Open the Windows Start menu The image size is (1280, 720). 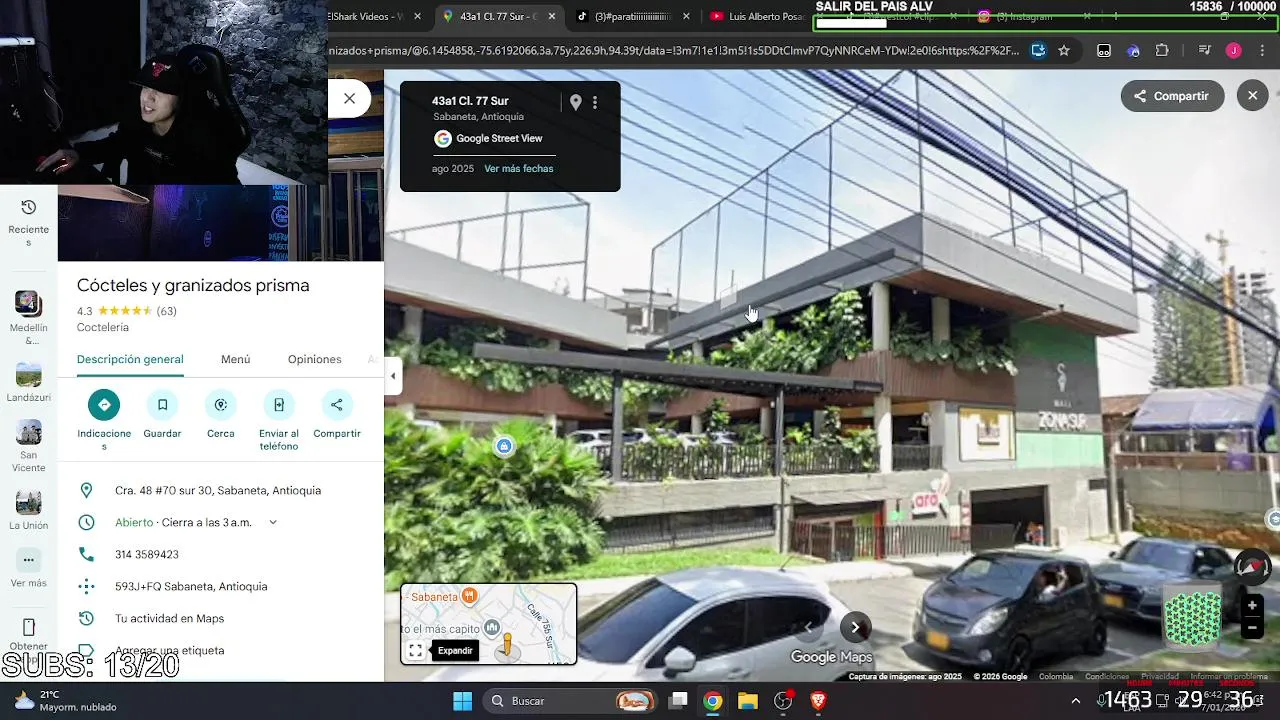(462, 701)
